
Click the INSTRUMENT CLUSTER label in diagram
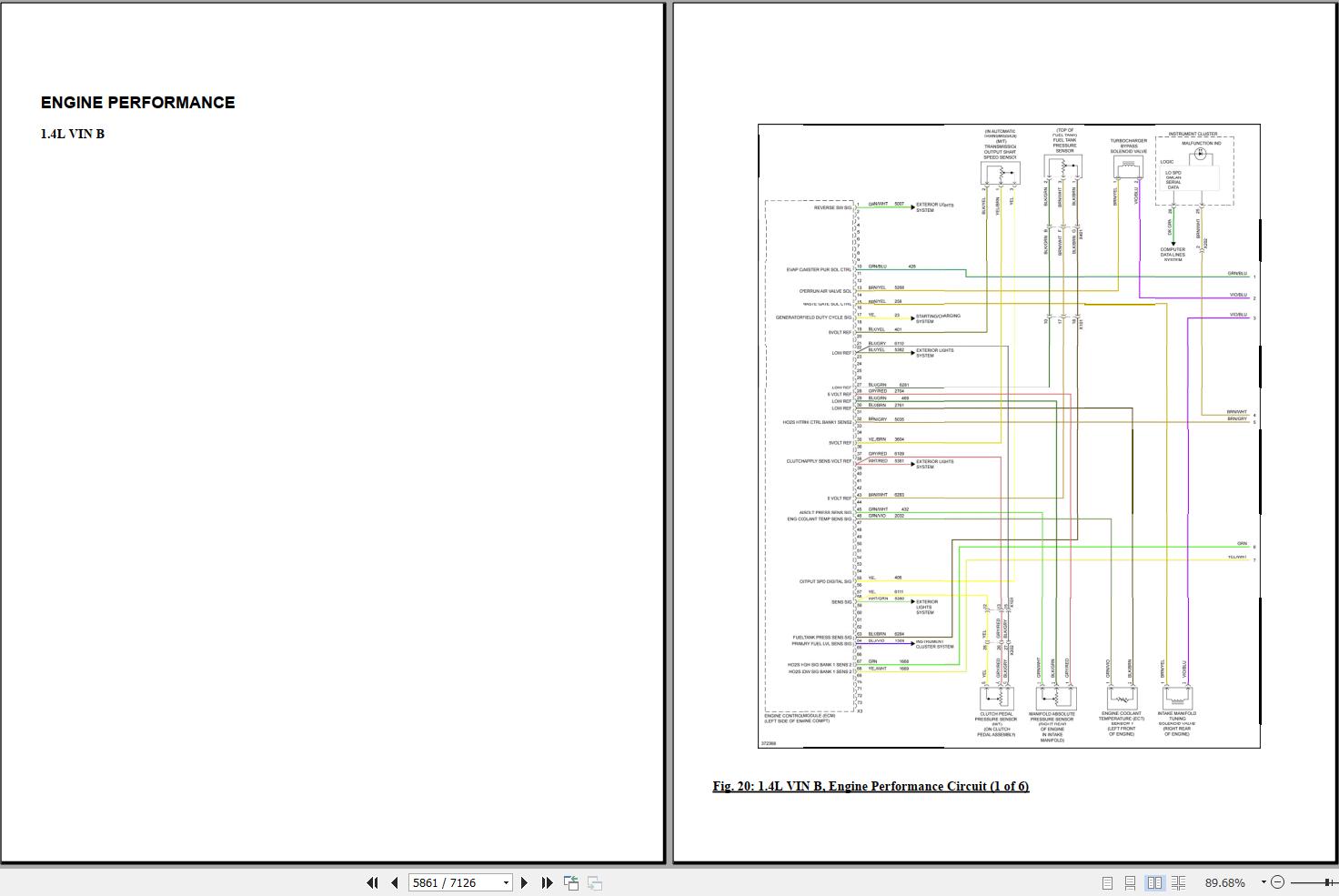[x=1193, y=134]
